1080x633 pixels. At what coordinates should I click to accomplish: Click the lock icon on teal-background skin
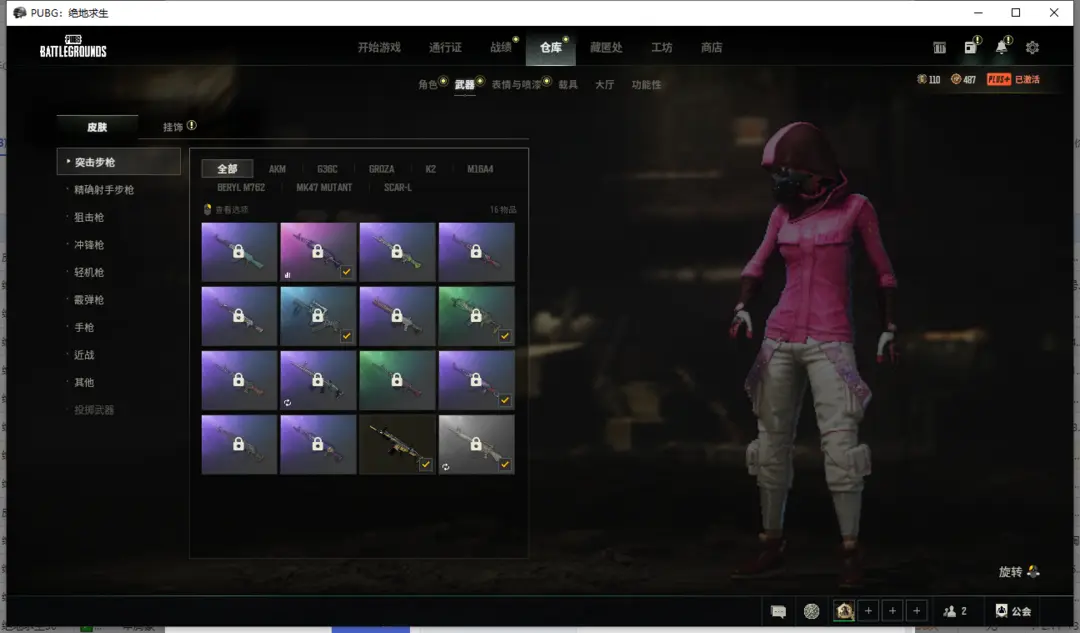pos(318,315)
